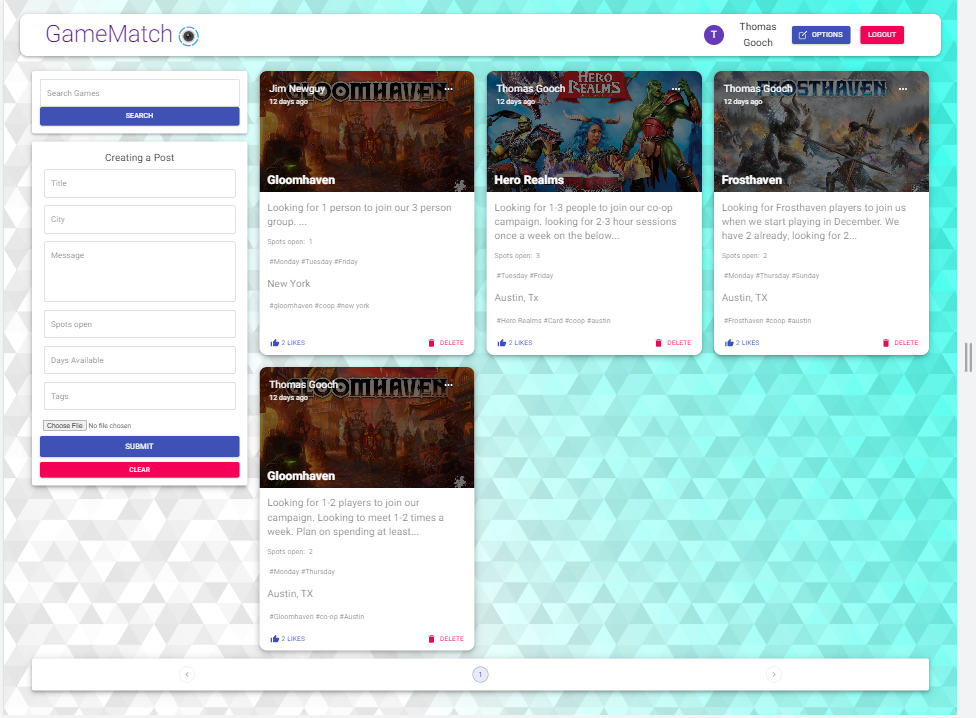This screenshot has height=718, width=976.
Task: Select page 1 in the pagination
Action: click(481, 674)
